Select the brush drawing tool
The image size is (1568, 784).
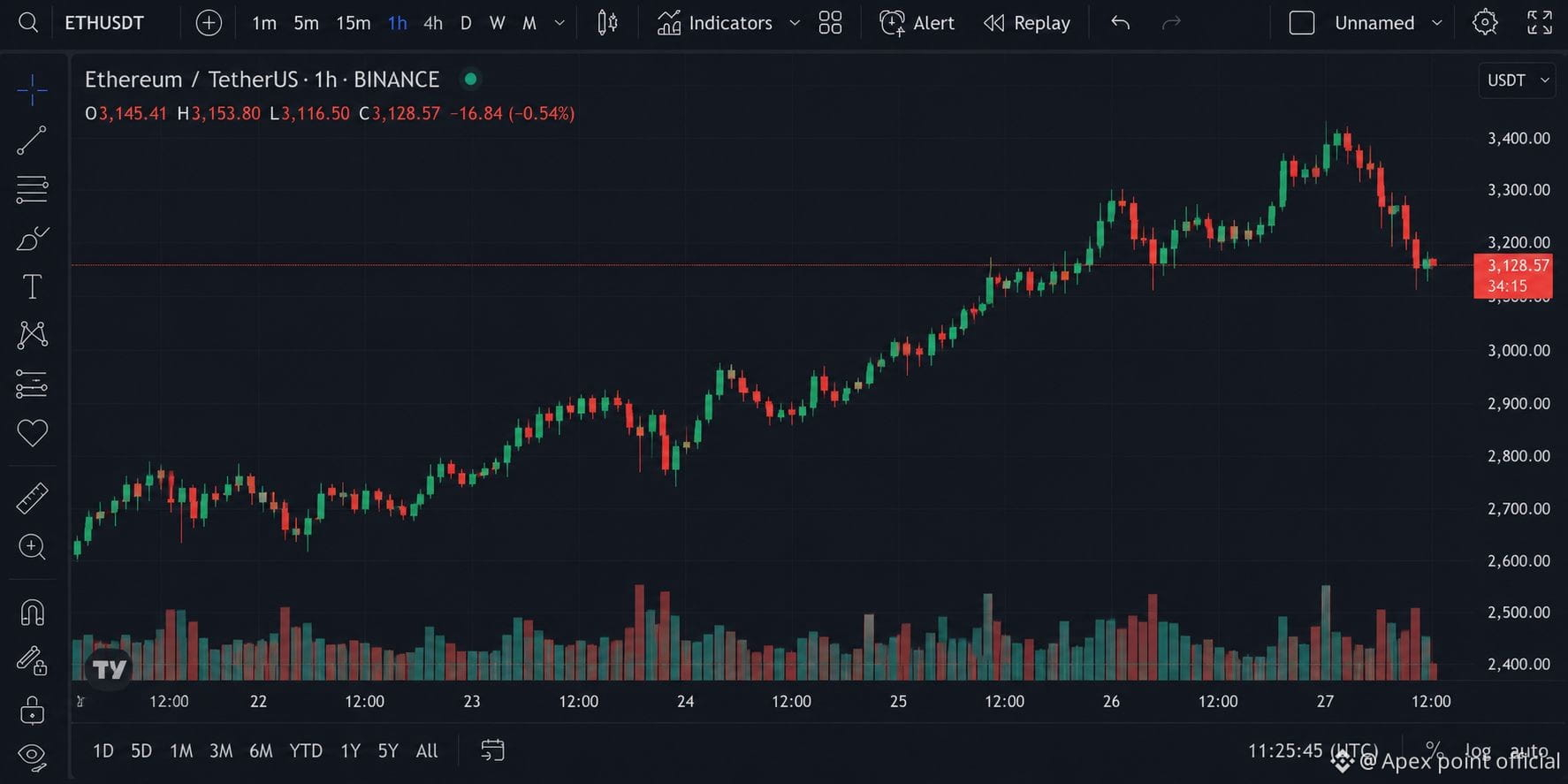[32, 239]
